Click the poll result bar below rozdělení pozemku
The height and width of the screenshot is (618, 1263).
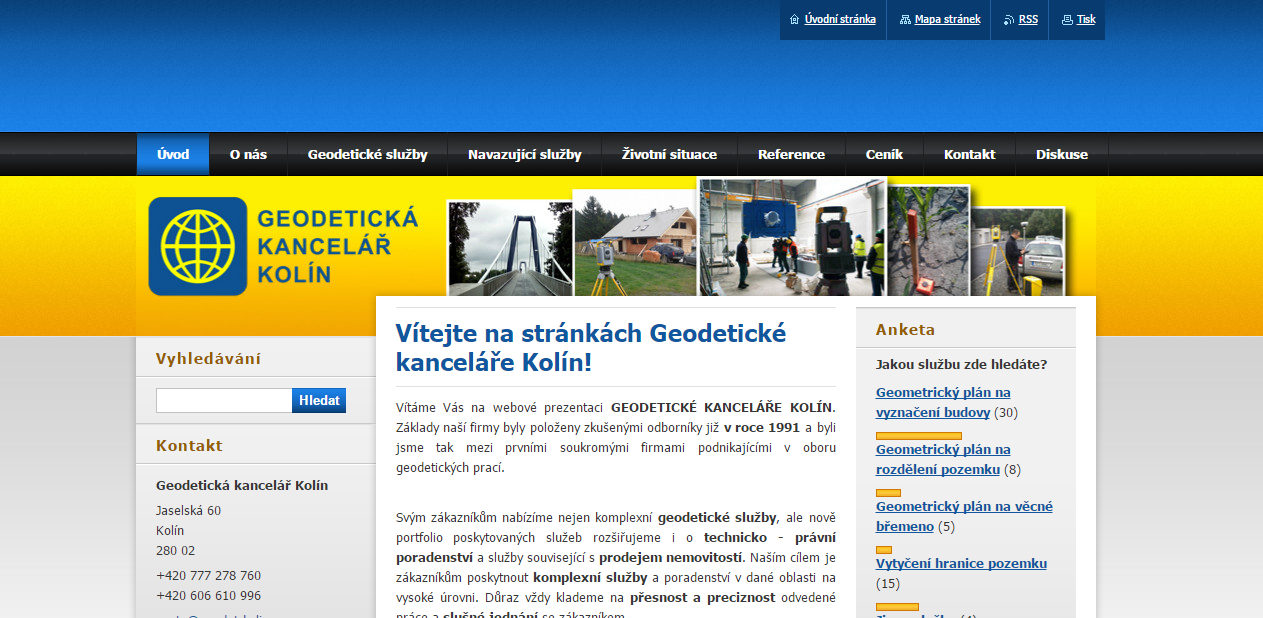888,493
